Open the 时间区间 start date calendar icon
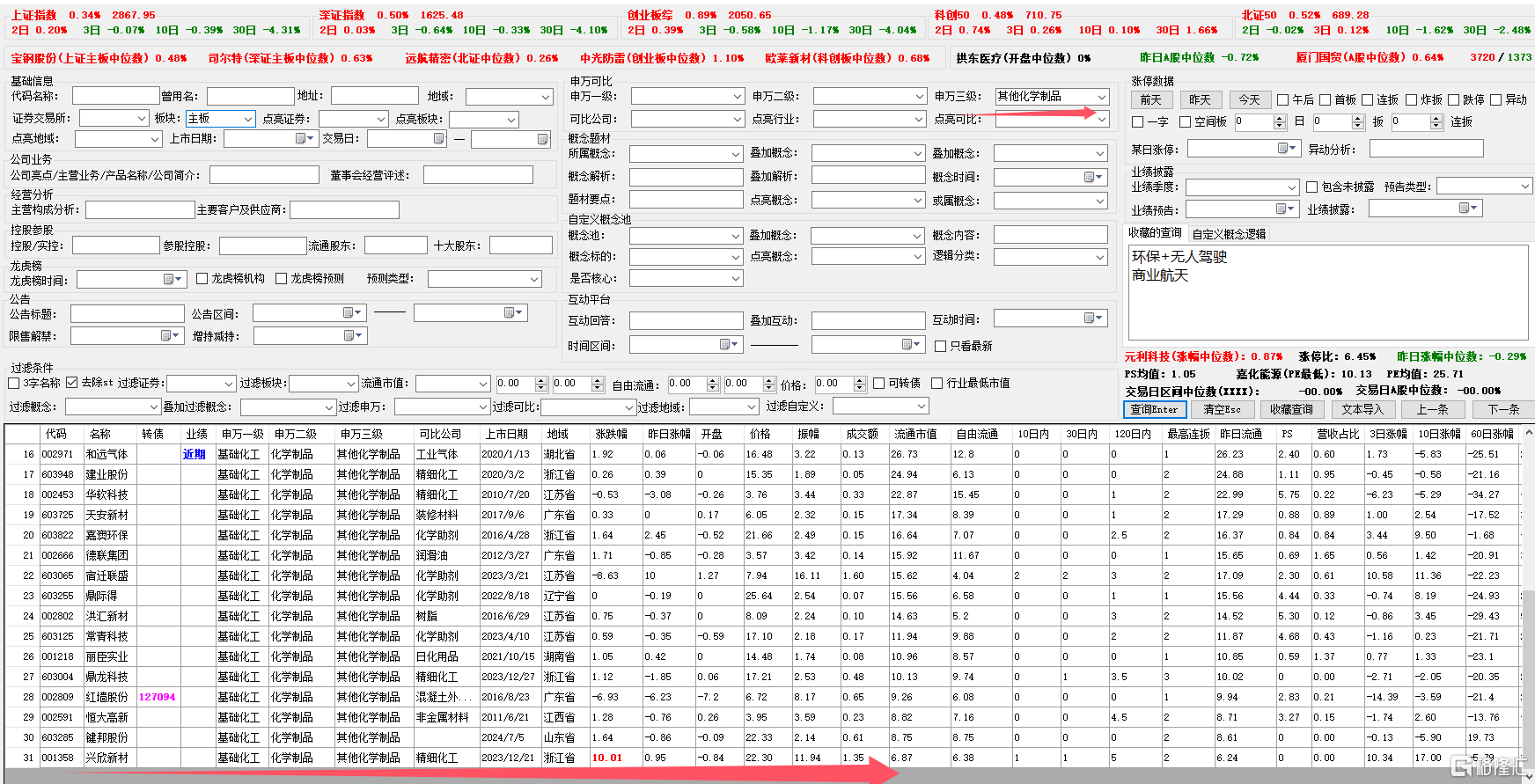This screenshot has height=784, width=1535. pos(730,344)
